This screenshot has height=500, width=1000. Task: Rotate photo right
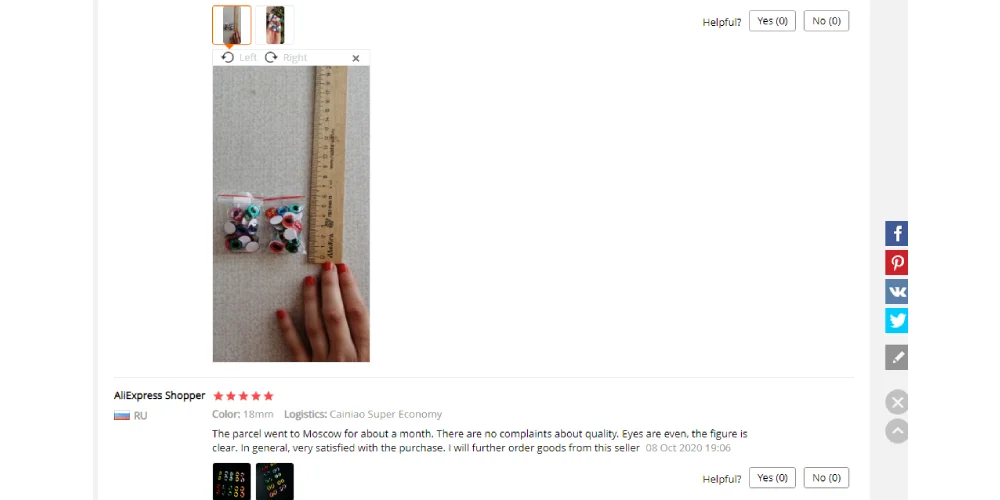(286, 57)
